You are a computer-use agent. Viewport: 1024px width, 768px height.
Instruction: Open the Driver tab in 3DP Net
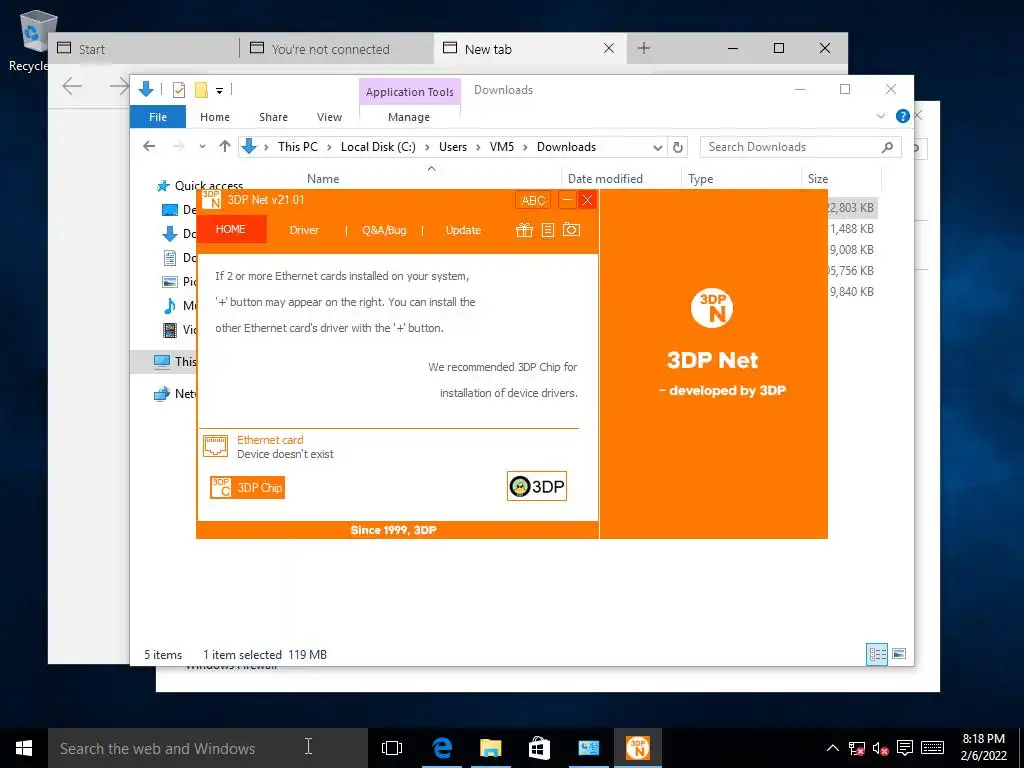304,230
